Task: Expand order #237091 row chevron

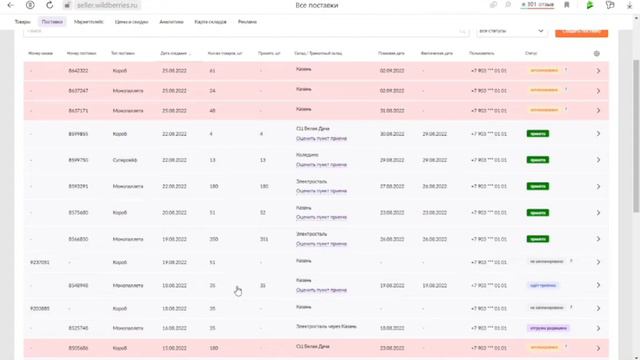Action: point(598,262)
